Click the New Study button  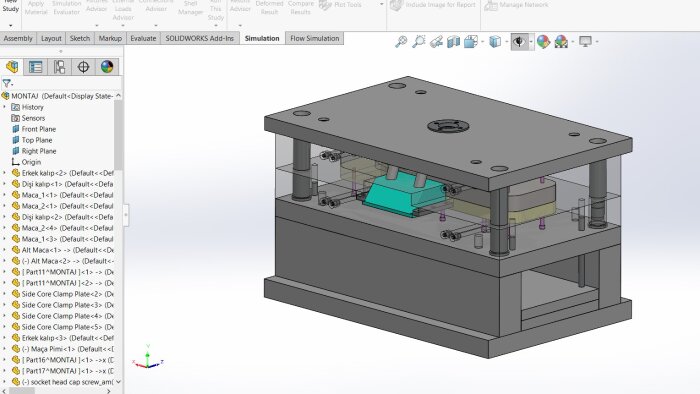[x=11, y=6]
